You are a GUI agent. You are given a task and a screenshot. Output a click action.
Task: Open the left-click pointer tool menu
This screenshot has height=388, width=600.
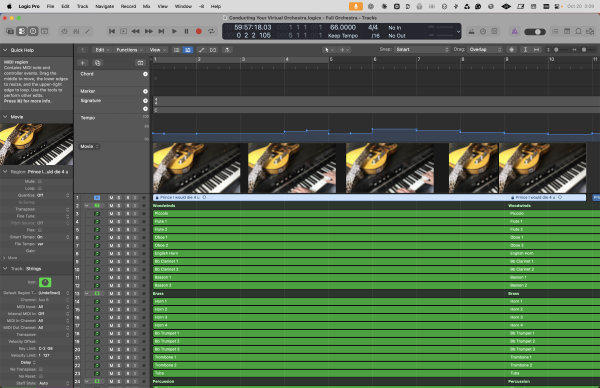click(329, 50)
